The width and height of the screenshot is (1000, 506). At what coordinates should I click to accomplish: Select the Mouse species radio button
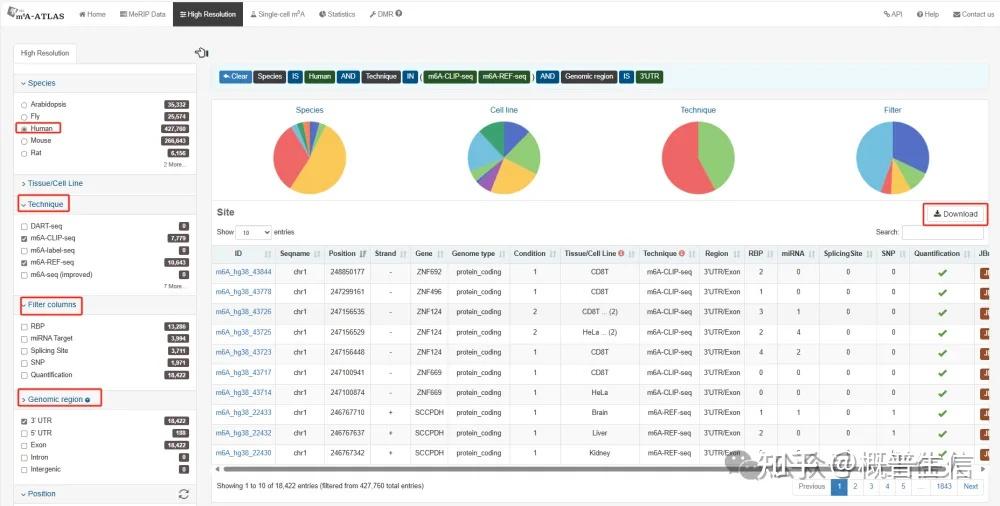[24, 141]
